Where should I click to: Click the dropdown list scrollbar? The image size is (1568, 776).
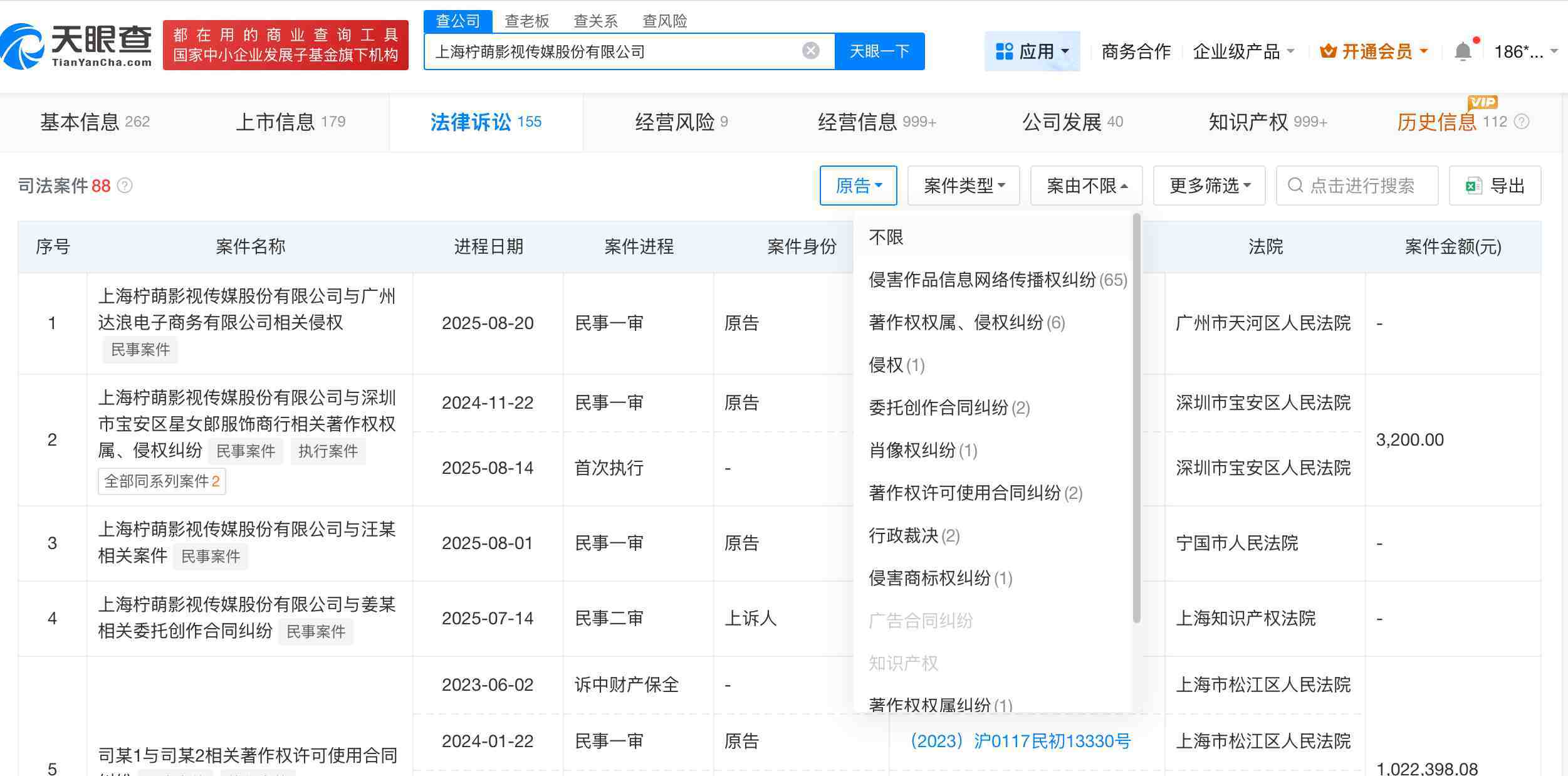(x=1136, y=417)
